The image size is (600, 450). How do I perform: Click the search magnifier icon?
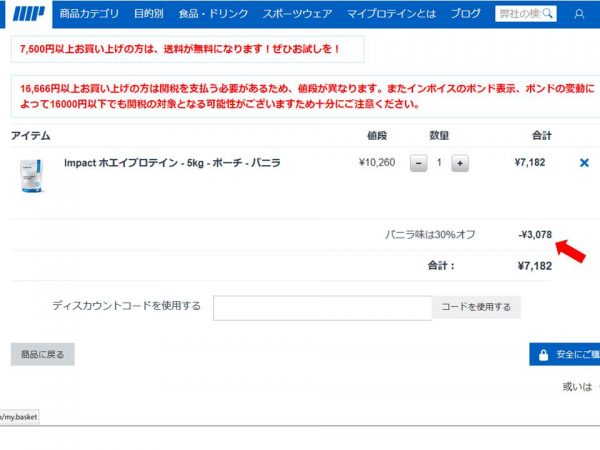548,14
